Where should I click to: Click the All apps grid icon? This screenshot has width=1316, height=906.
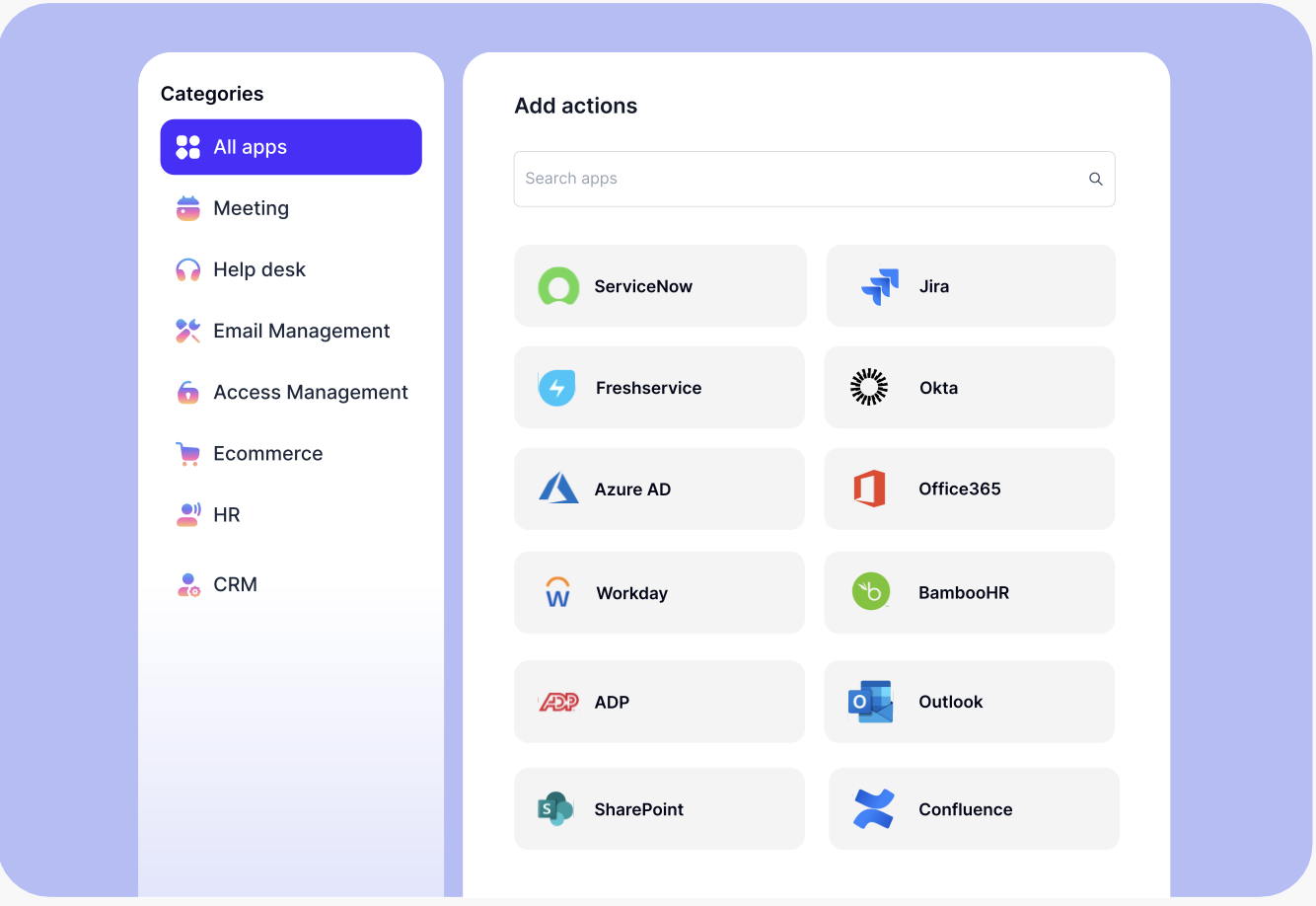coord(187,147)
